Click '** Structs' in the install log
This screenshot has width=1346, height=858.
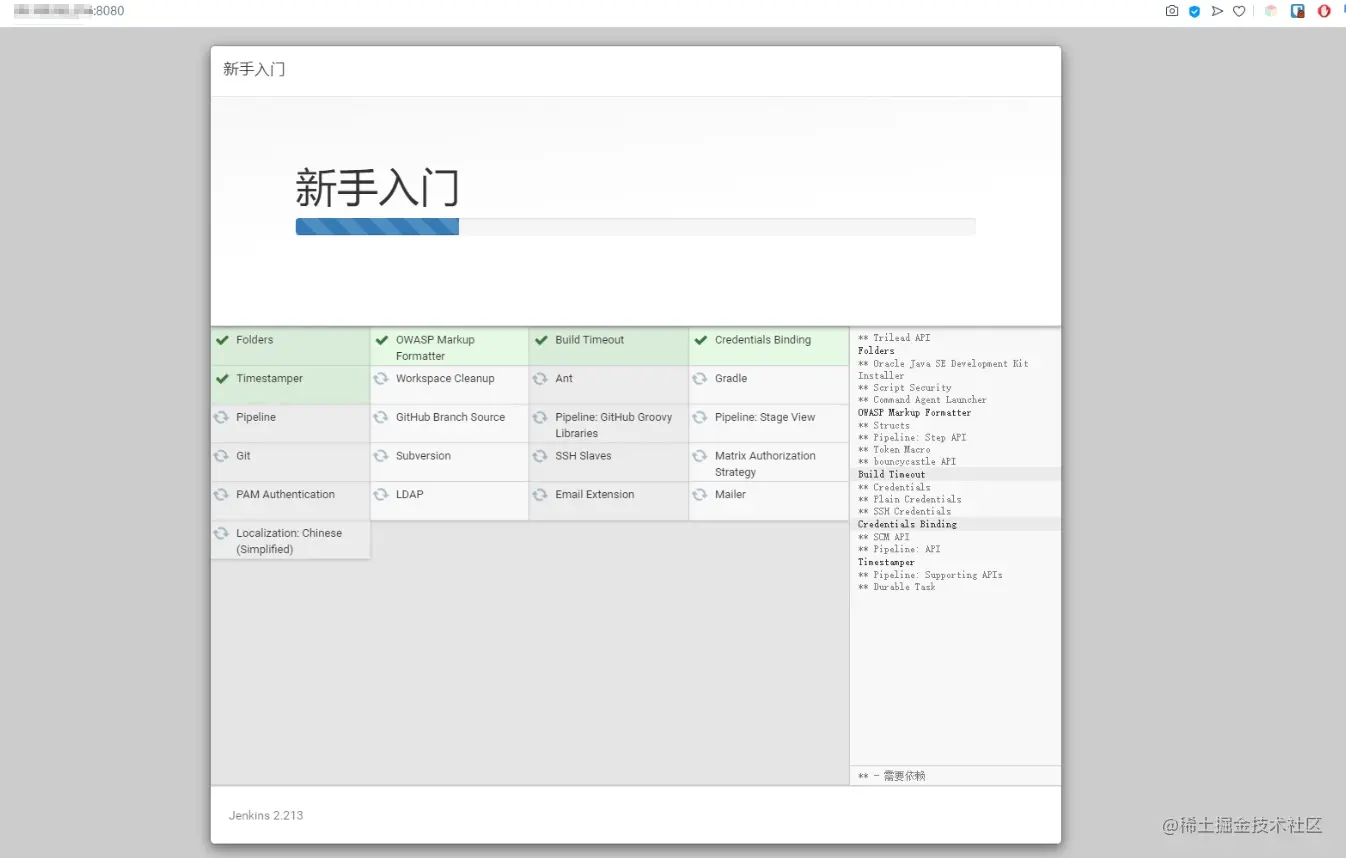[x=884, y=425]
